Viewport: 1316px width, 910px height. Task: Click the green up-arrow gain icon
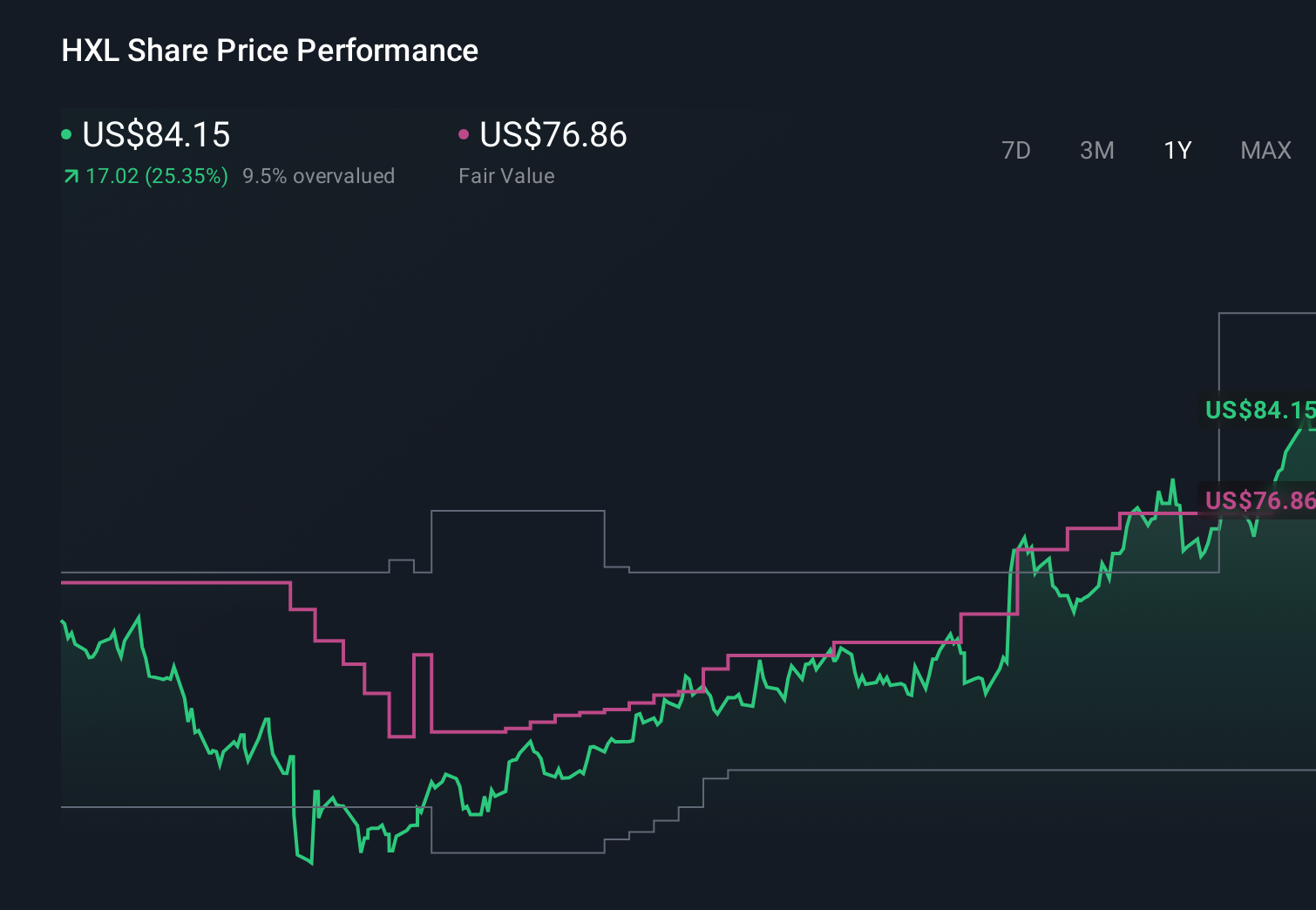71,177
